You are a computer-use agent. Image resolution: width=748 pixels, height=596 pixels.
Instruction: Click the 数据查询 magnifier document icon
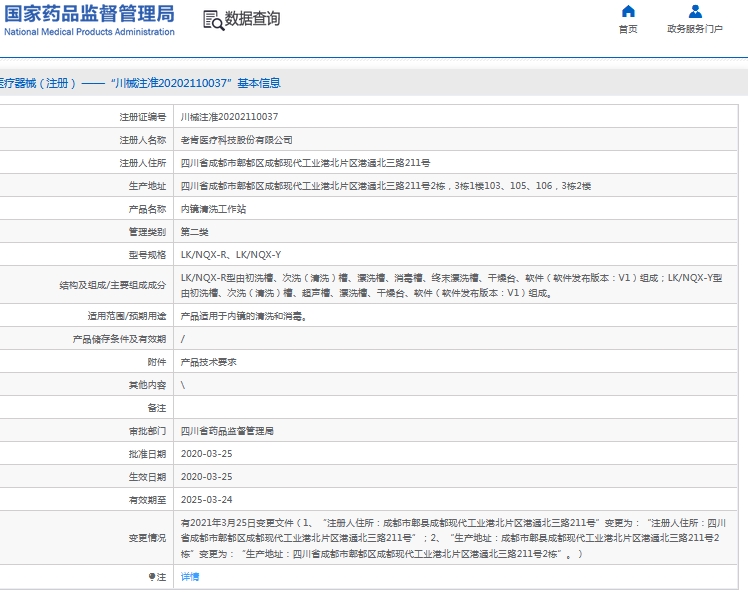click(214, 21)
